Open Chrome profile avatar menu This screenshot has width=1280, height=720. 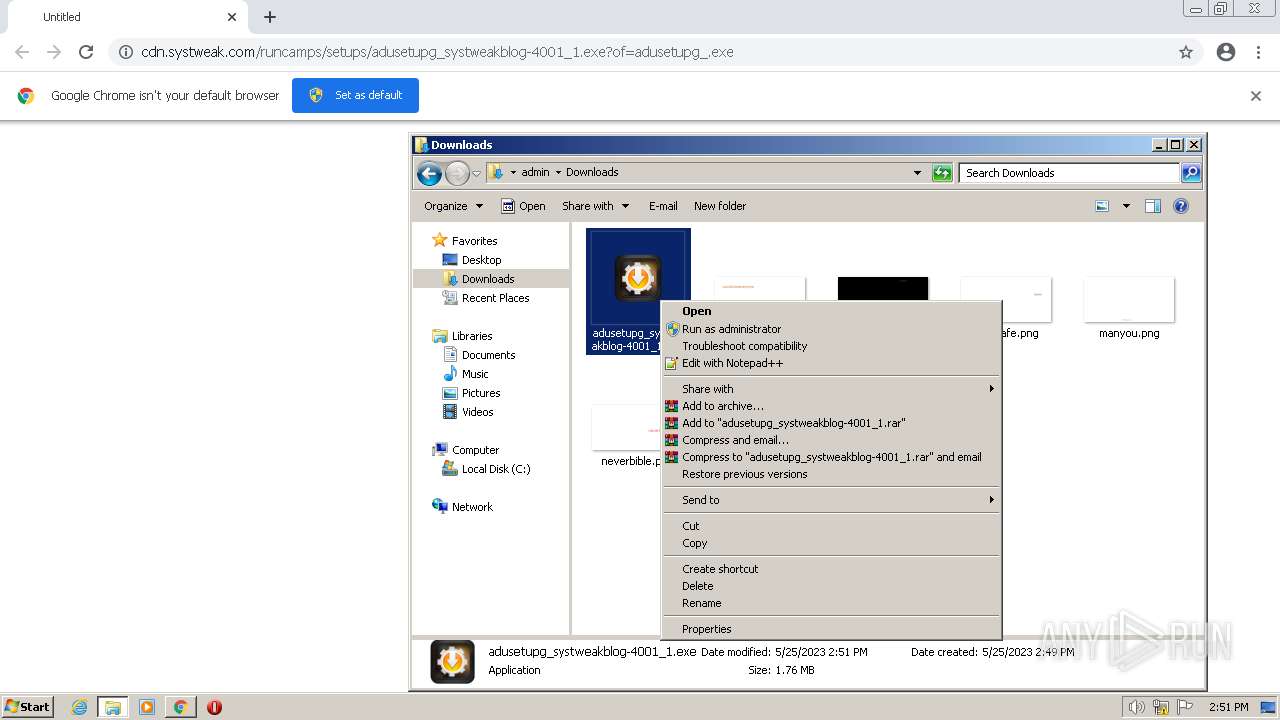(1226, 52)
